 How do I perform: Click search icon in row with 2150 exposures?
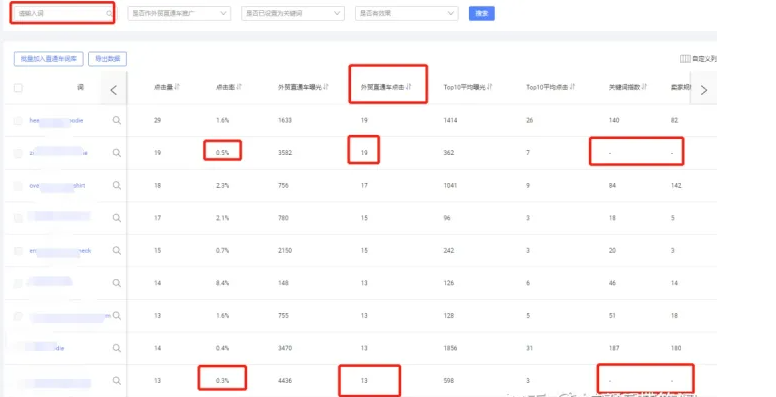tap(116, 250)
